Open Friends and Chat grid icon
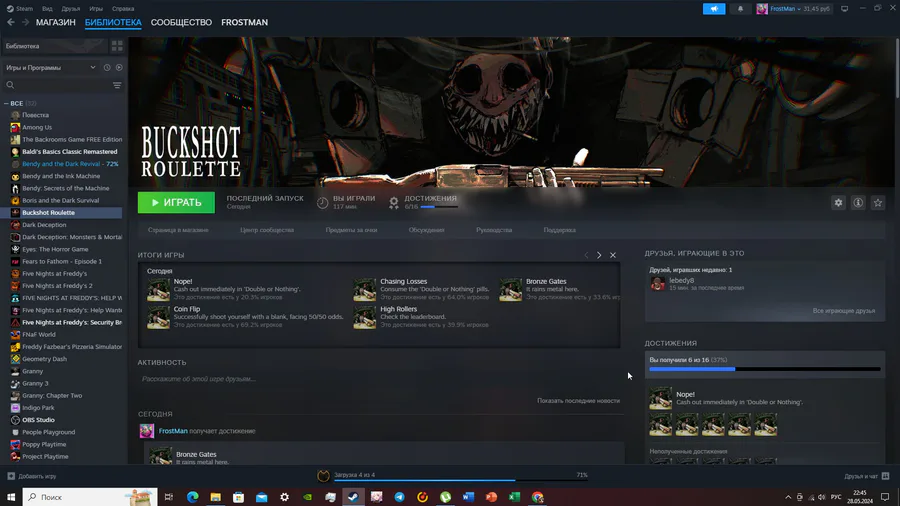The height and width of the screenshot is (506, 900). (x=886, y=476)
